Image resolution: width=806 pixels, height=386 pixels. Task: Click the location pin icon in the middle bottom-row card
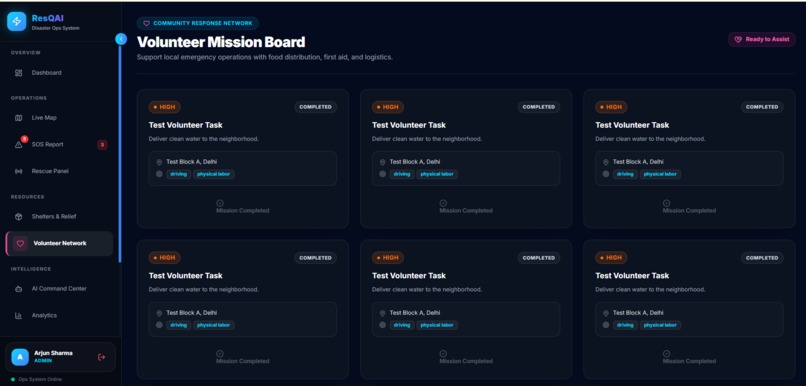pos(382,313)
